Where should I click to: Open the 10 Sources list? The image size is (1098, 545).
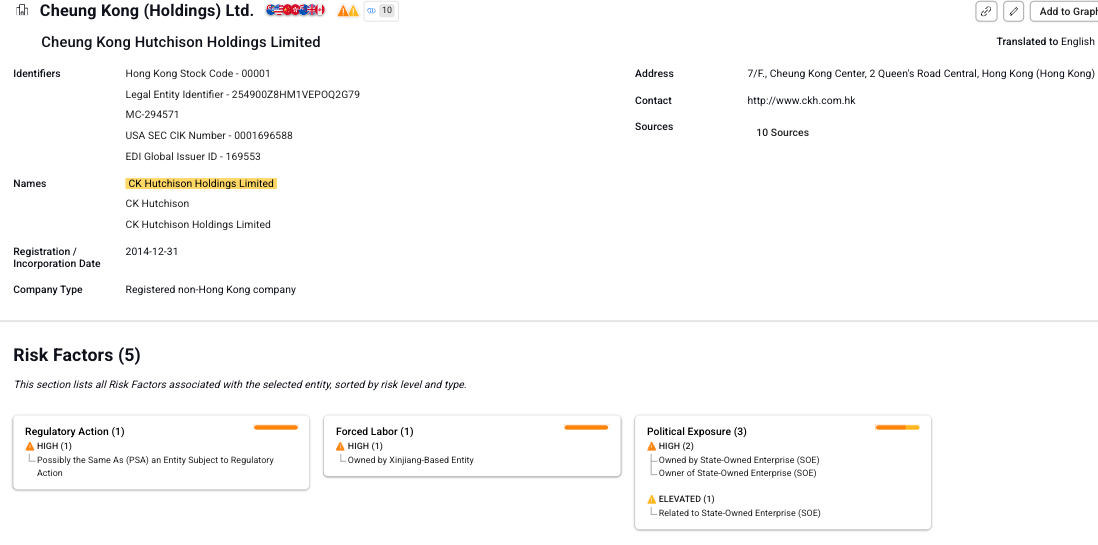(782, 132)
